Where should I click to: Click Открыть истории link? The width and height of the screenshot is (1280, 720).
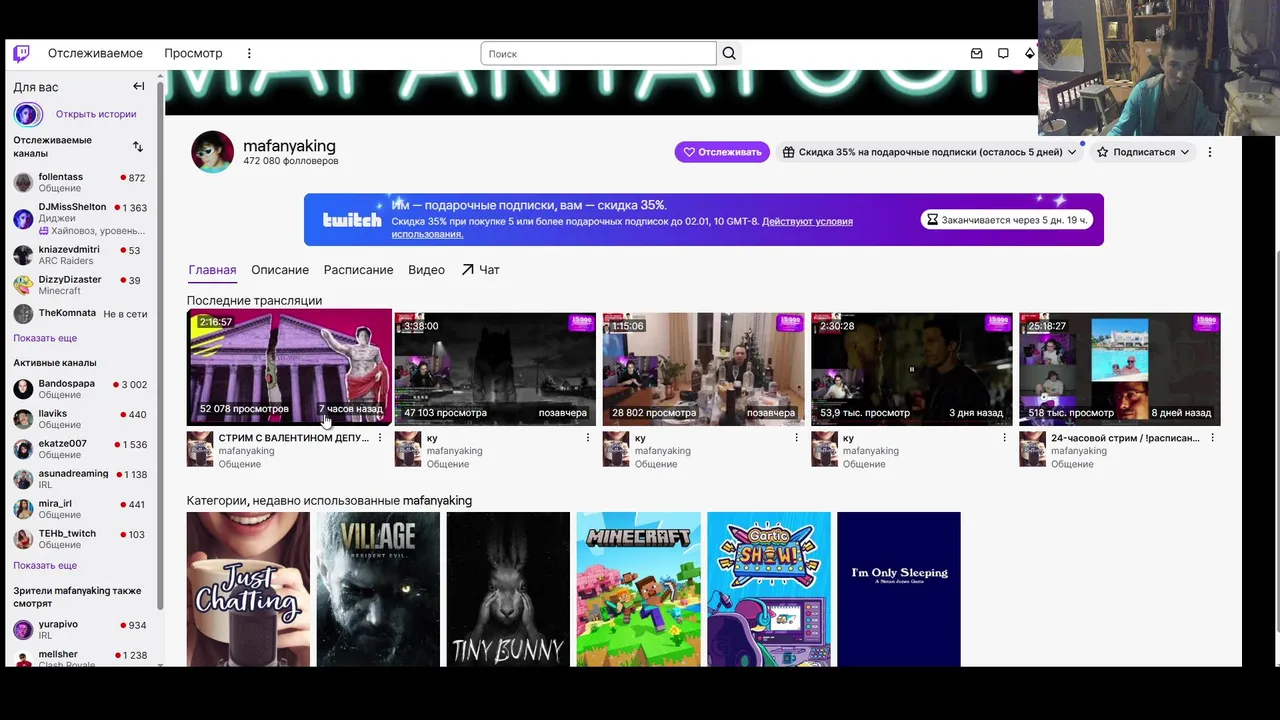click(x=96, y=114)
